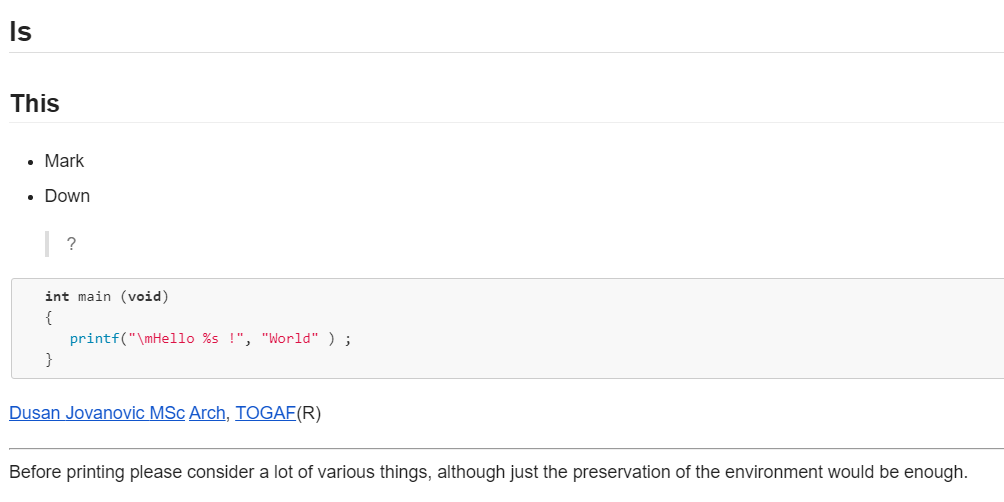Click the gray blockquote bar
This screenshot has width=1004, height=502.
[x=47, y=243]
